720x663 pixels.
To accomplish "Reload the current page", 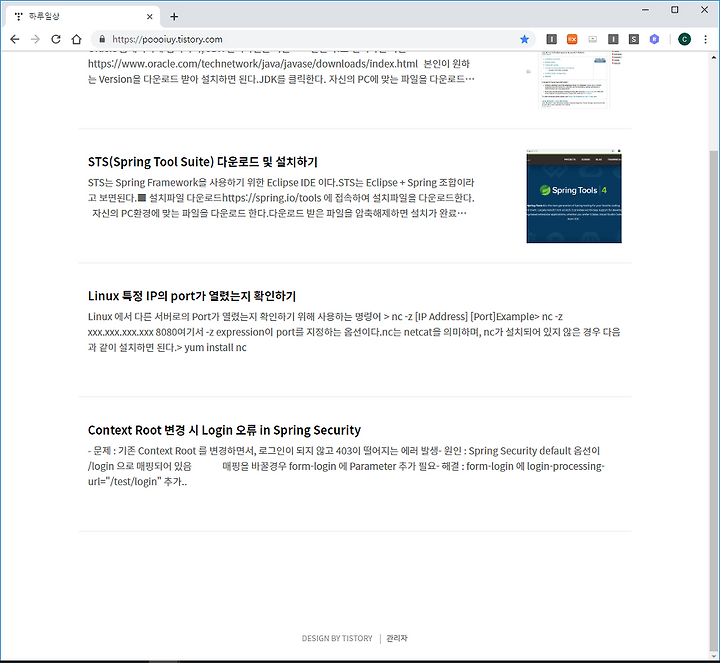I will [56, 39].
